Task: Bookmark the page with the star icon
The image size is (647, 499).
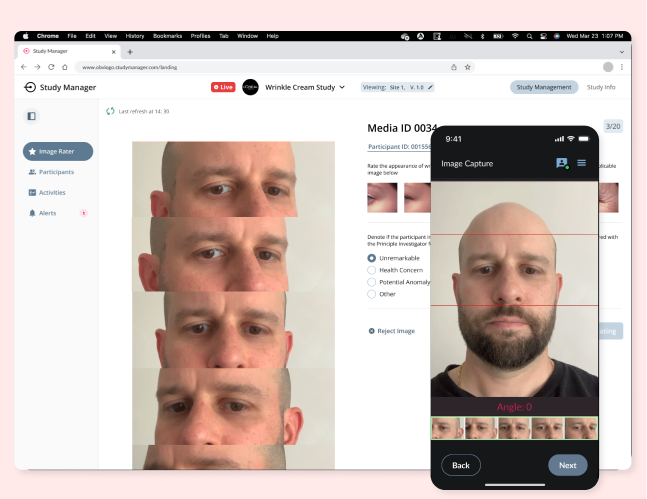Action: click(x=468, y=67)
